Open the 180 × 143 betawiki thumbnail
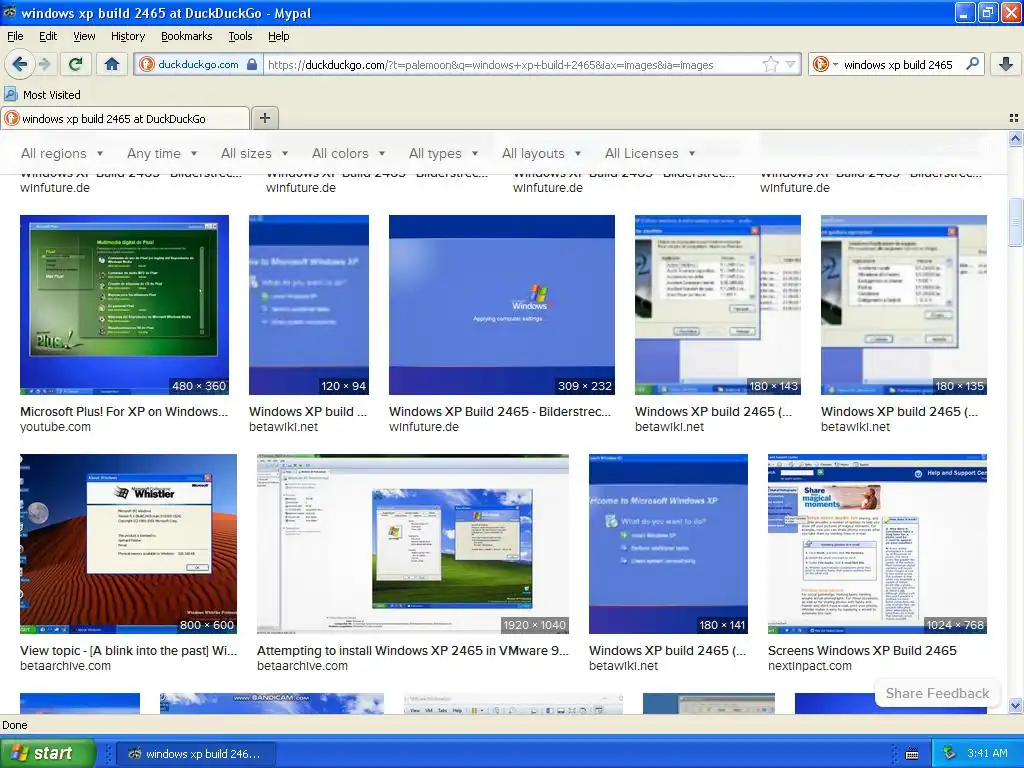1024x768 pixels. pyautogui.click(x=718, y=304)
